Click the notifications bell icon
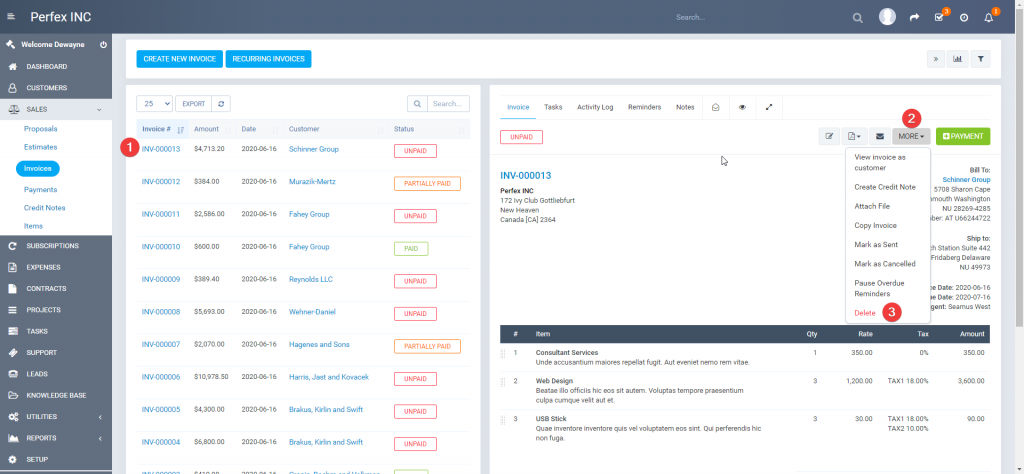The image size is (1024, 474). pyautogui.click(x=989, y=18)
